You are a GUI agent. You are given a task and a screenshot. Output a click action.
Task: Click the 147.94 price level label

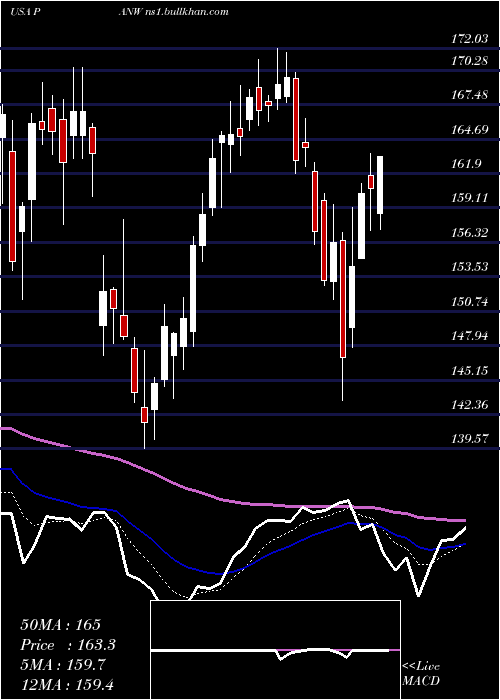470,336
